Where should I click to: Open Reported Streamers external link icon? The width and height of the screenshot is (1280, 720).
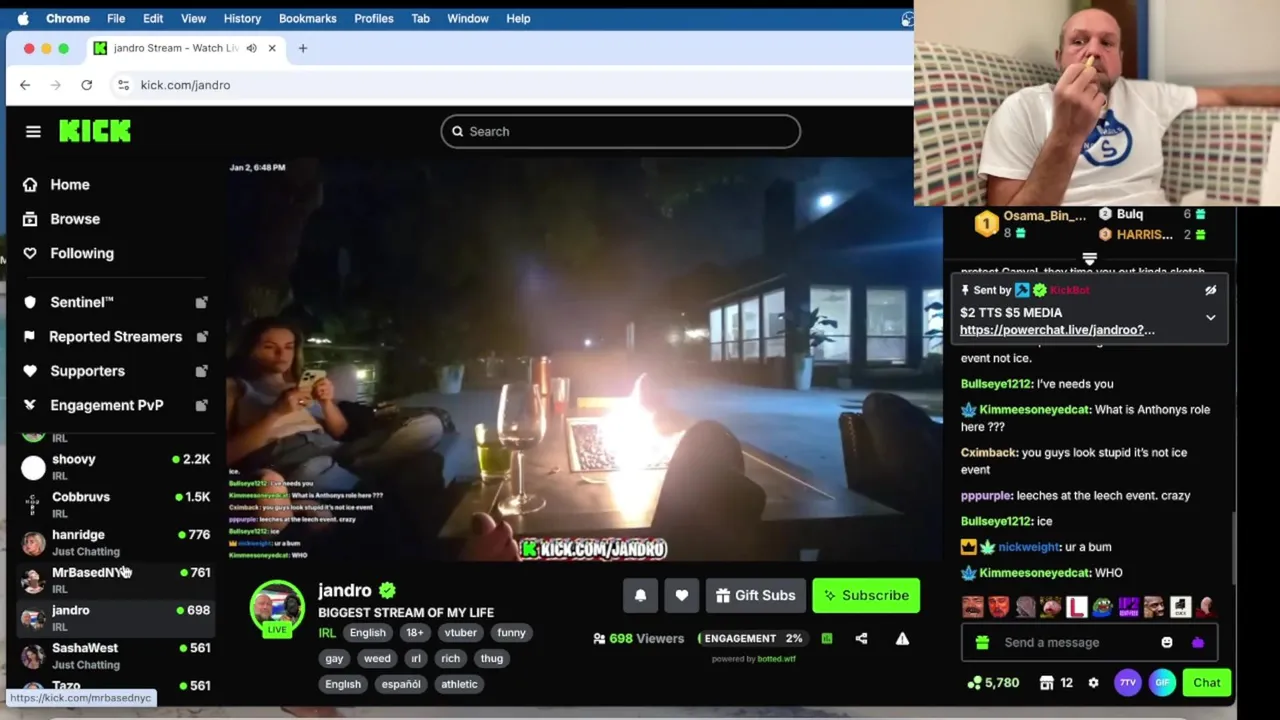coord(201,337)
